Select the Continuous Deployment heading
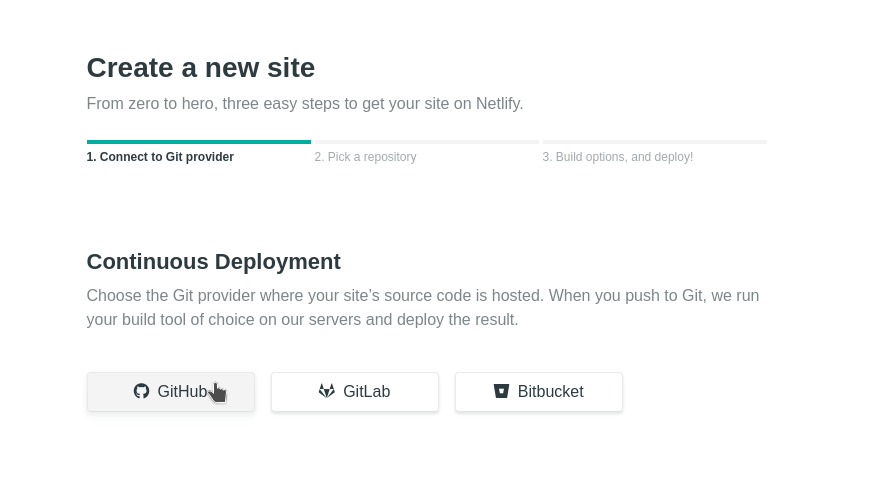Image resolution: width=878 pixels, height=488 pixels. click(x=213, y=261)
